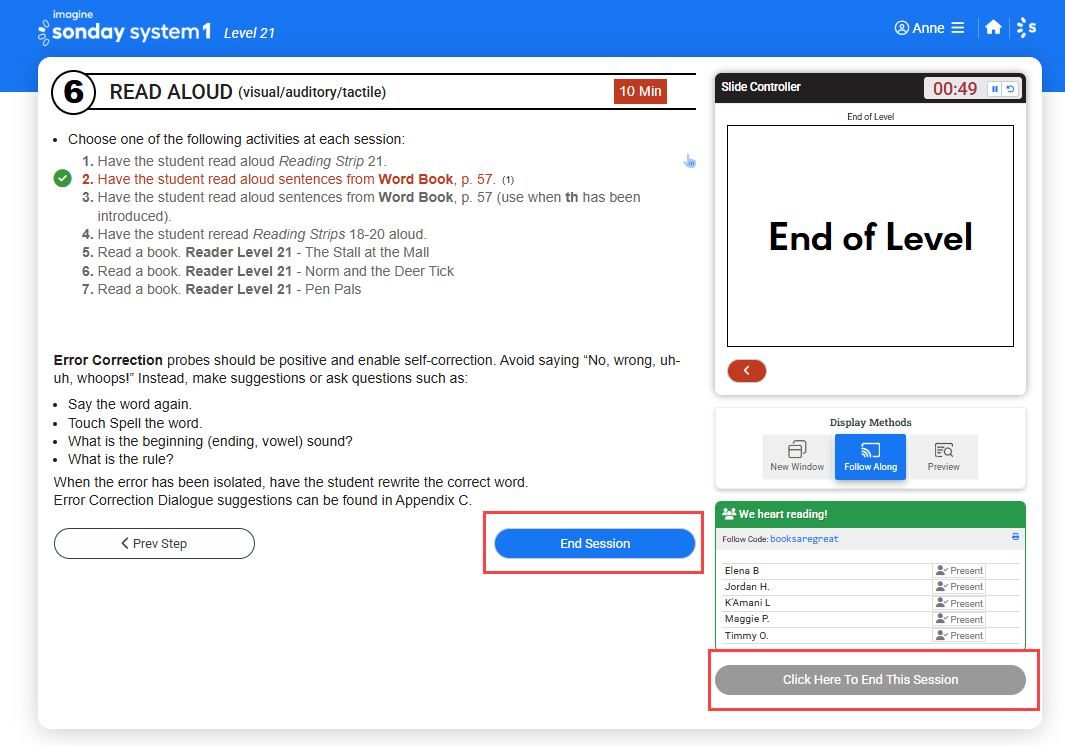1065x746 pixels.
Task: Click the blue End Session button
Action: [x=595, y=544]
